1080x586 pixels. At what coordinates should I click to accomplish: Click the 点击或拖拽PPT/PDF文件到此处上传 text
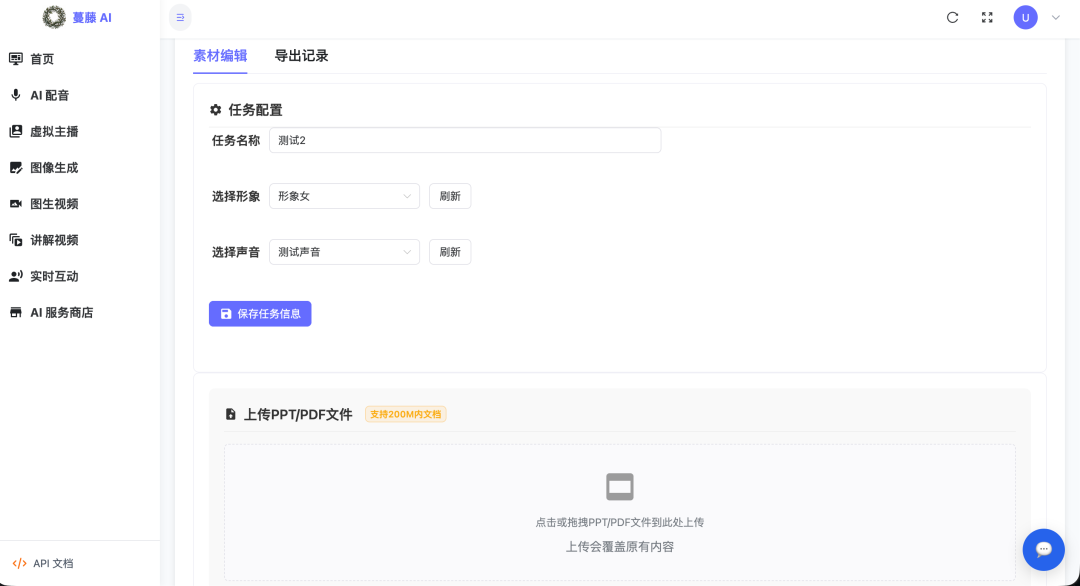[620, 523]
